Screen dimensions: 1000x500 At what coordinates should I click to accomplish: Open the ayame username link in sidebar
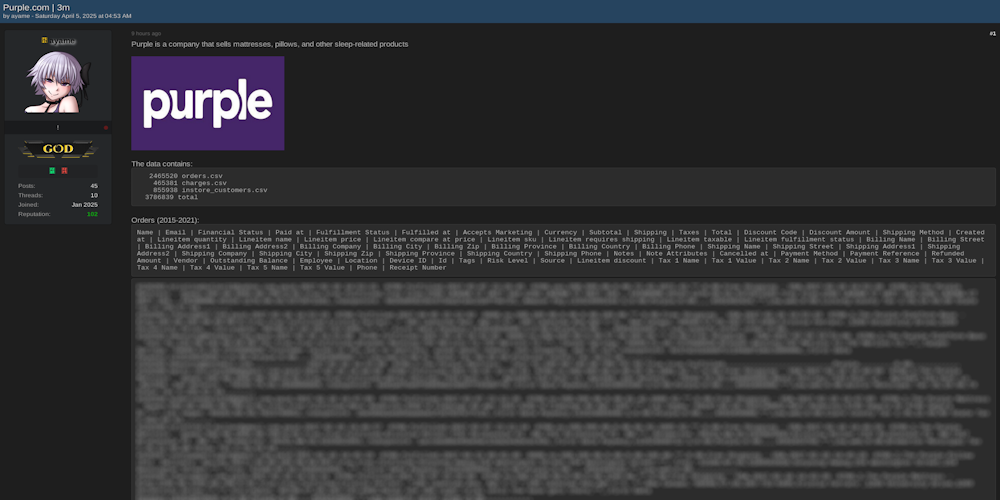click(60, 41)
